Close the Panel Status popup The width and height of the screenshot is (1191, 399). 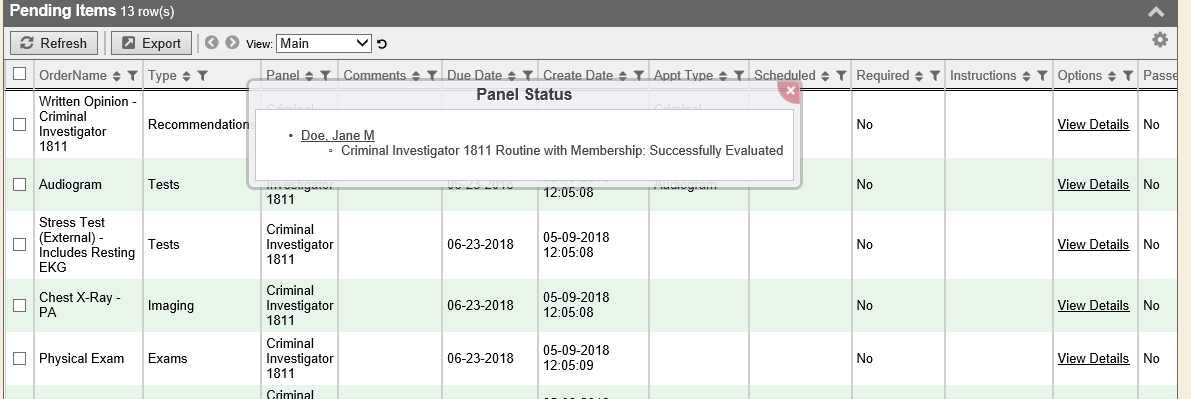790,90
